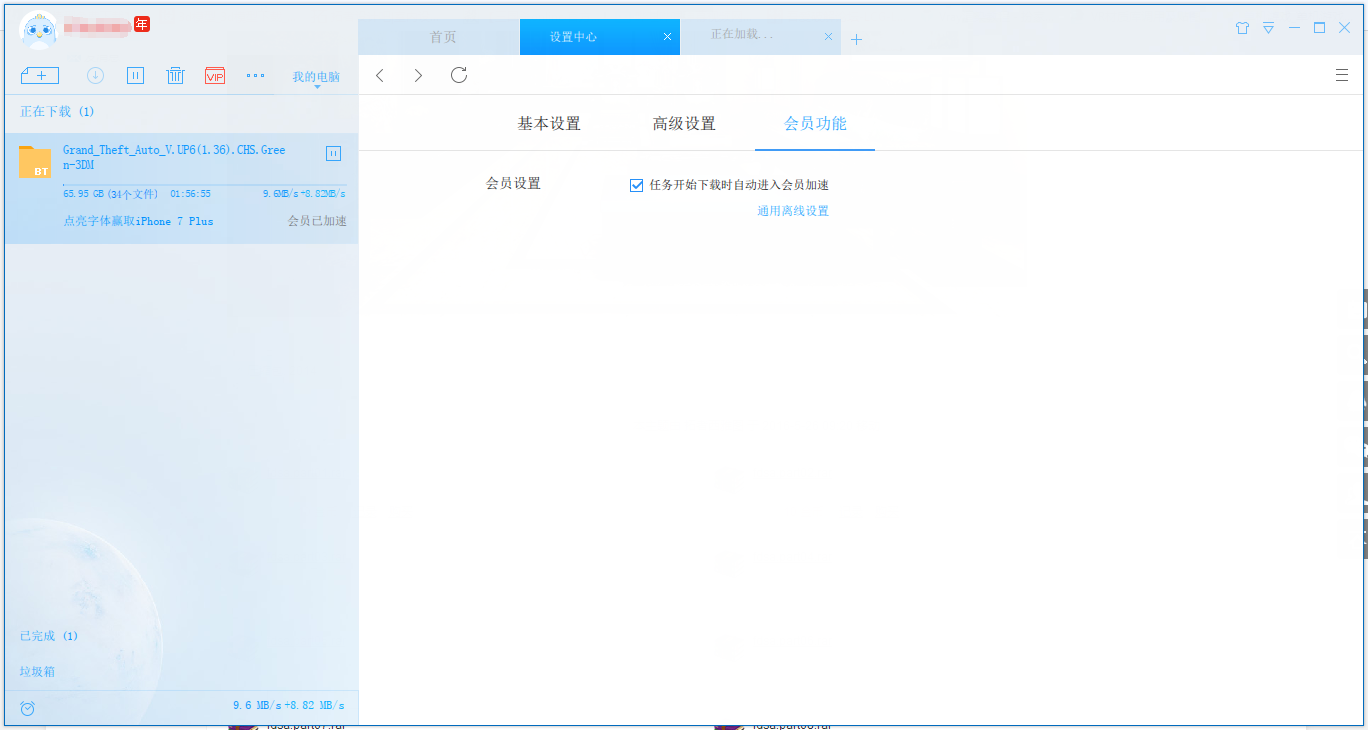Viewport: 1368px width, 730px height.
Task: Open the 我的电脑 dropdown
Action: [316, 78]
